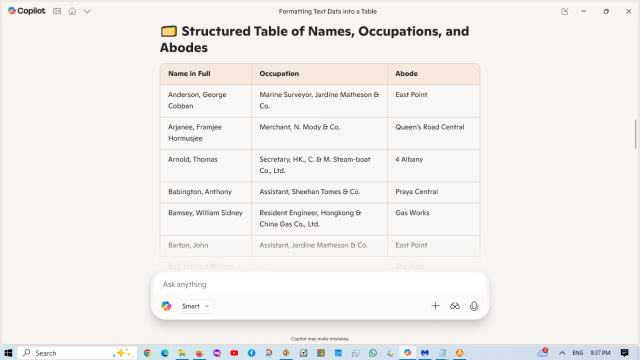Click the Copilot taskbar icon

(x=407, y=353)
